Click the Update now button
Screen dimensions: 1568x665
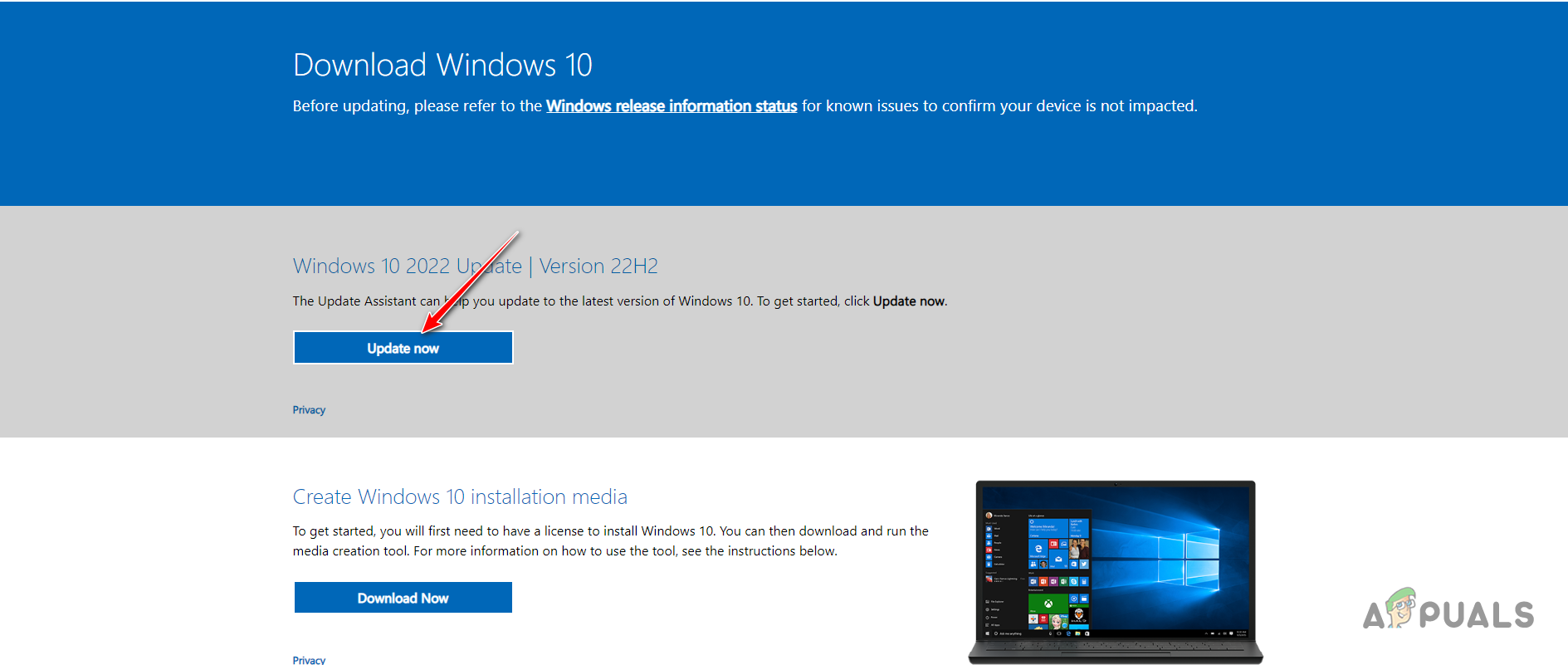point(403,348)
